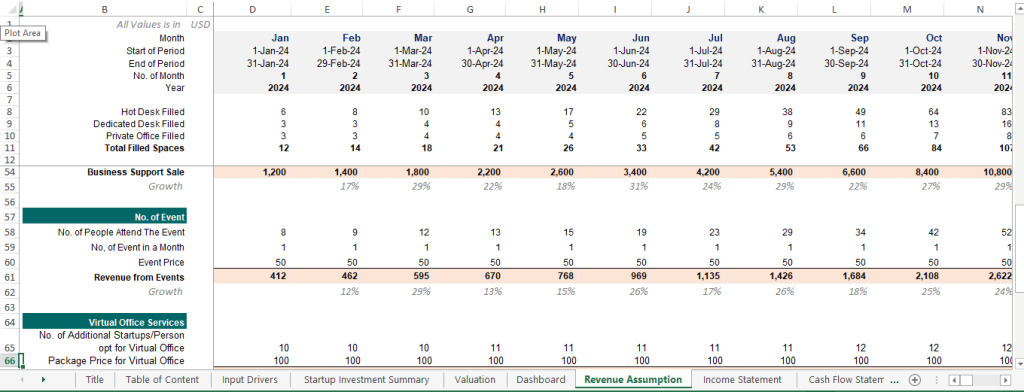Click 'Package Price for Virtual Office' label
This screenshot has height=392, width=1024.
[116, 361]
